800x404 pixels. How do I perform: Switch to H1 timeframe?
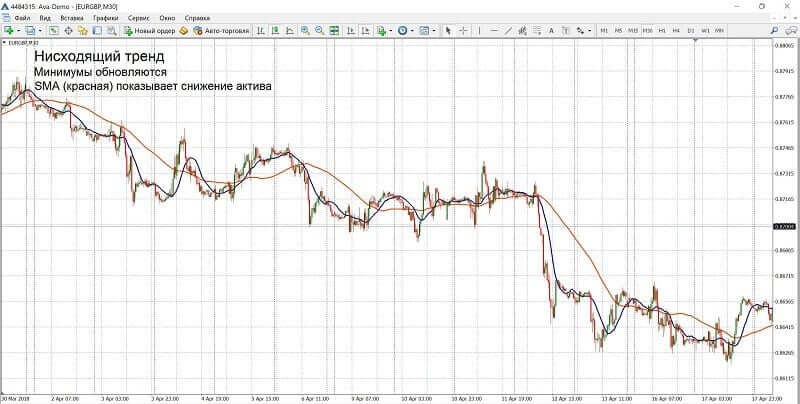click(x=662, y=31)
